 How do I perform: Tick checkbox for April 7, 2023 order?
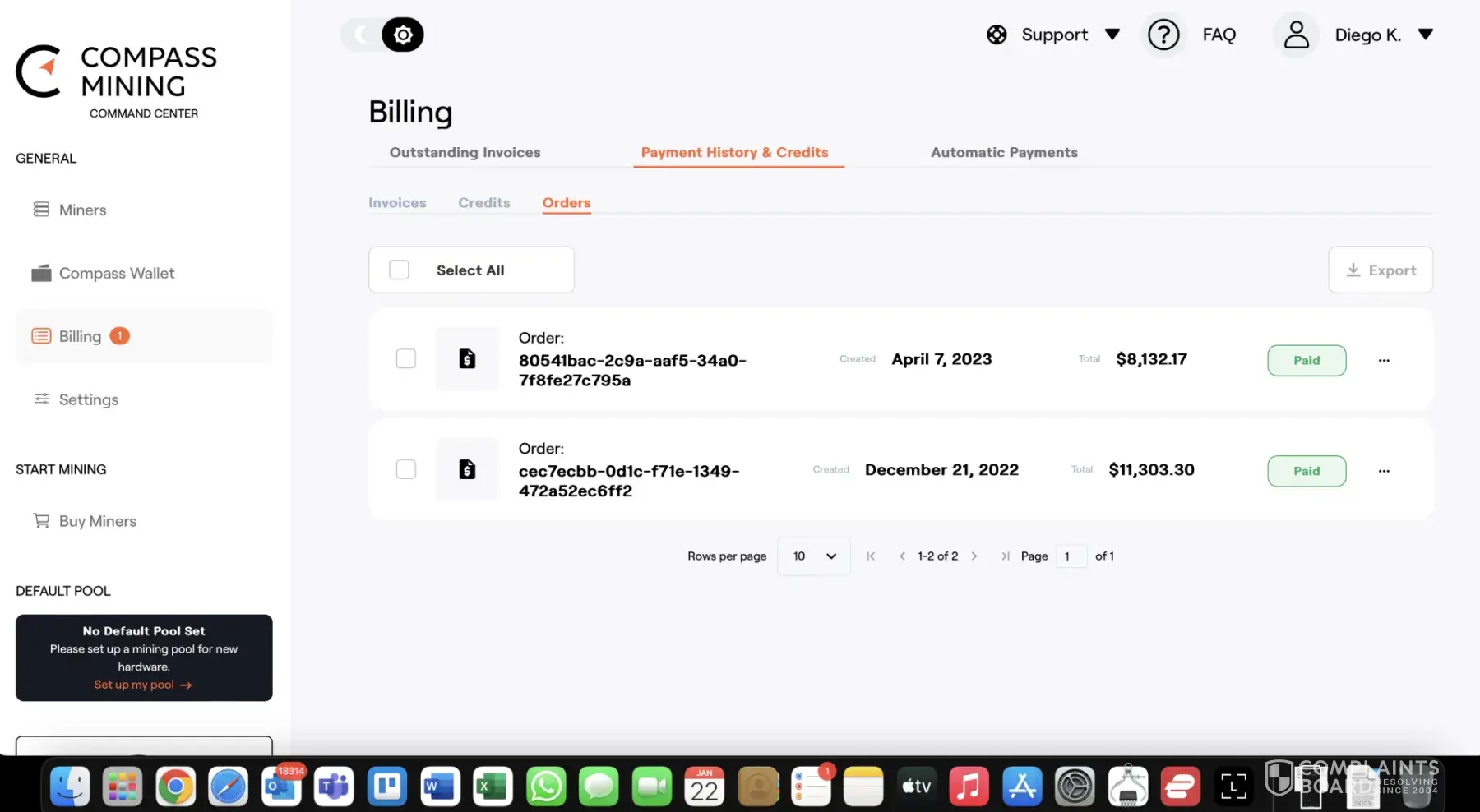pos(406,358)
